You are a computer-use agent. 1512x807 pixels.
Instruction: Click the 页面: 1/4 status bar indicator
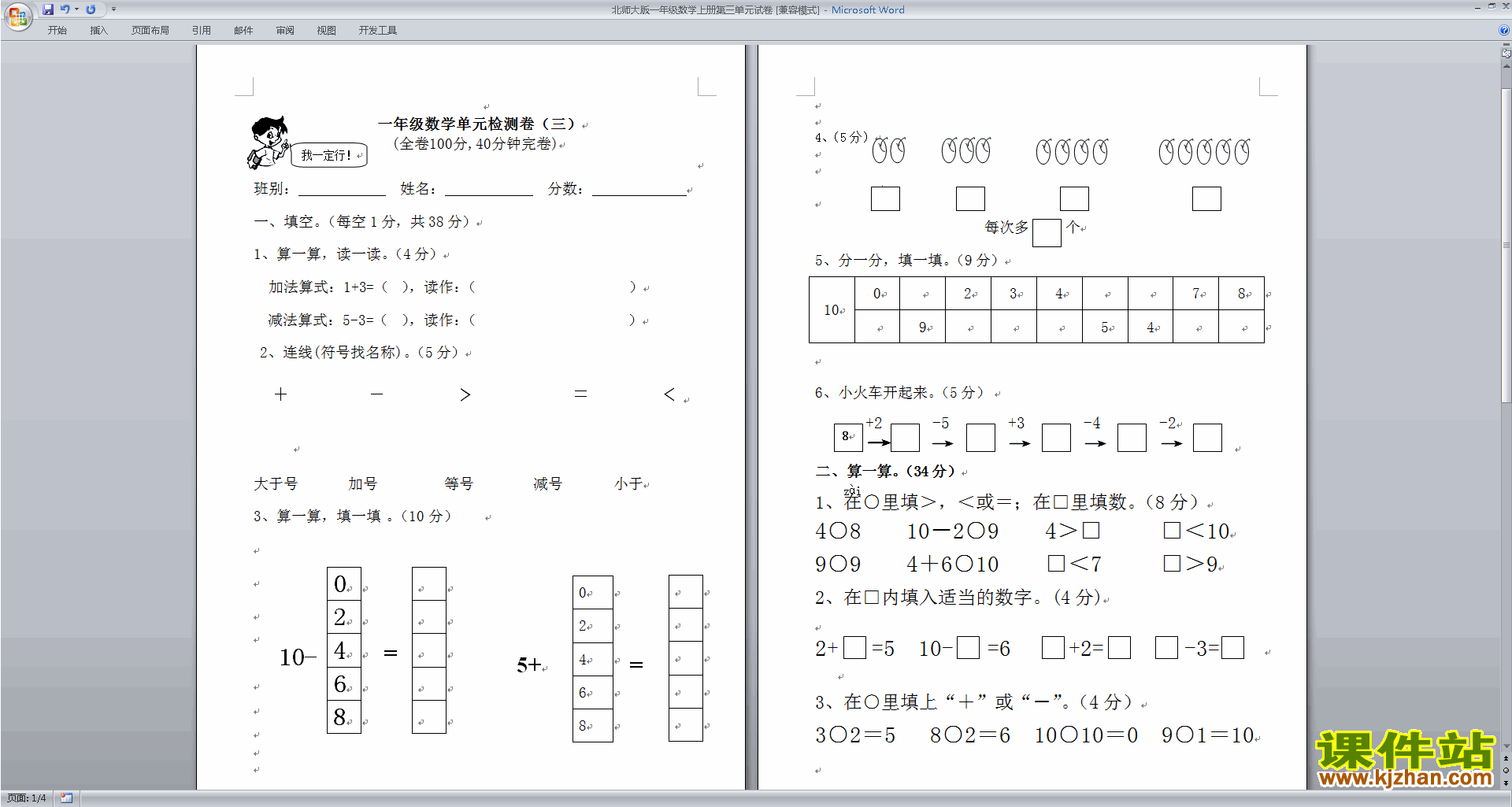click(x=27, y=798)
